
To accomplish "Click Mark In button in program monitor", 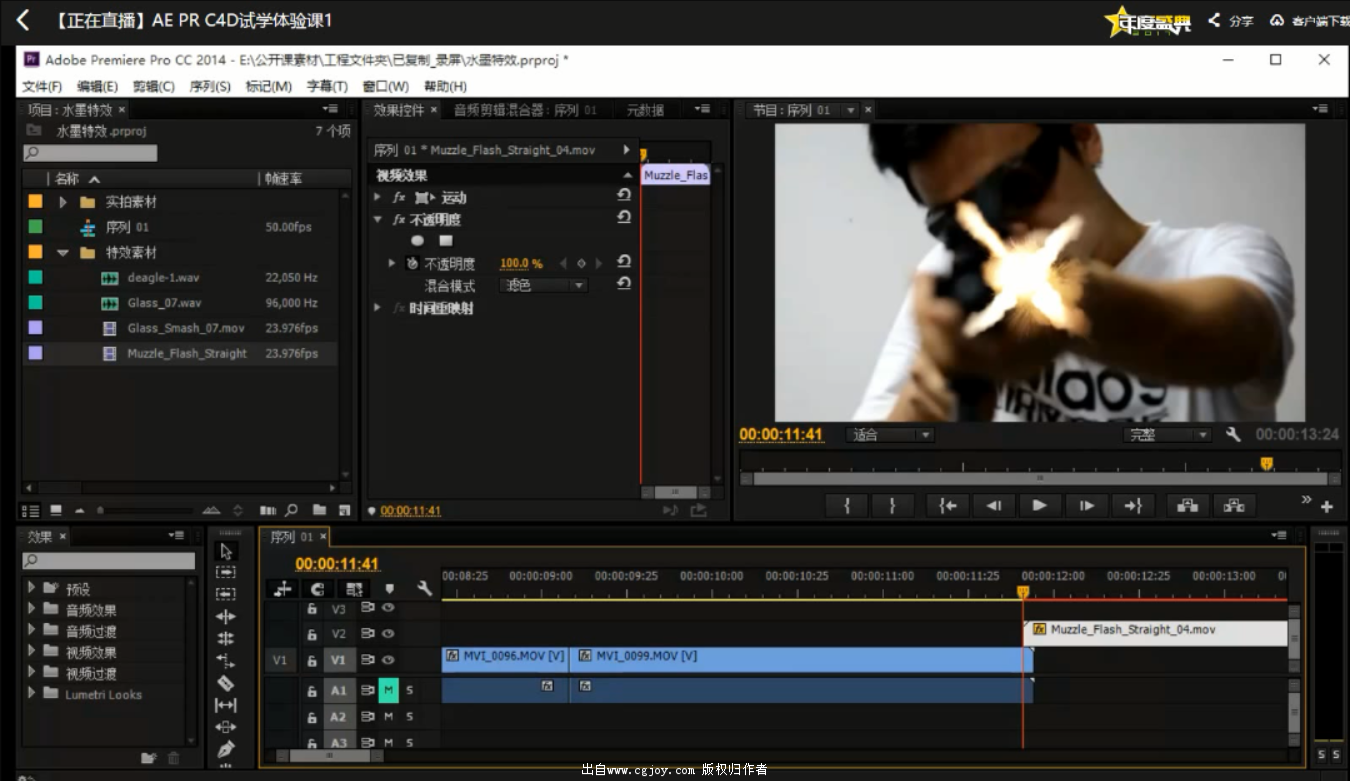I will (x=847, y=506).
